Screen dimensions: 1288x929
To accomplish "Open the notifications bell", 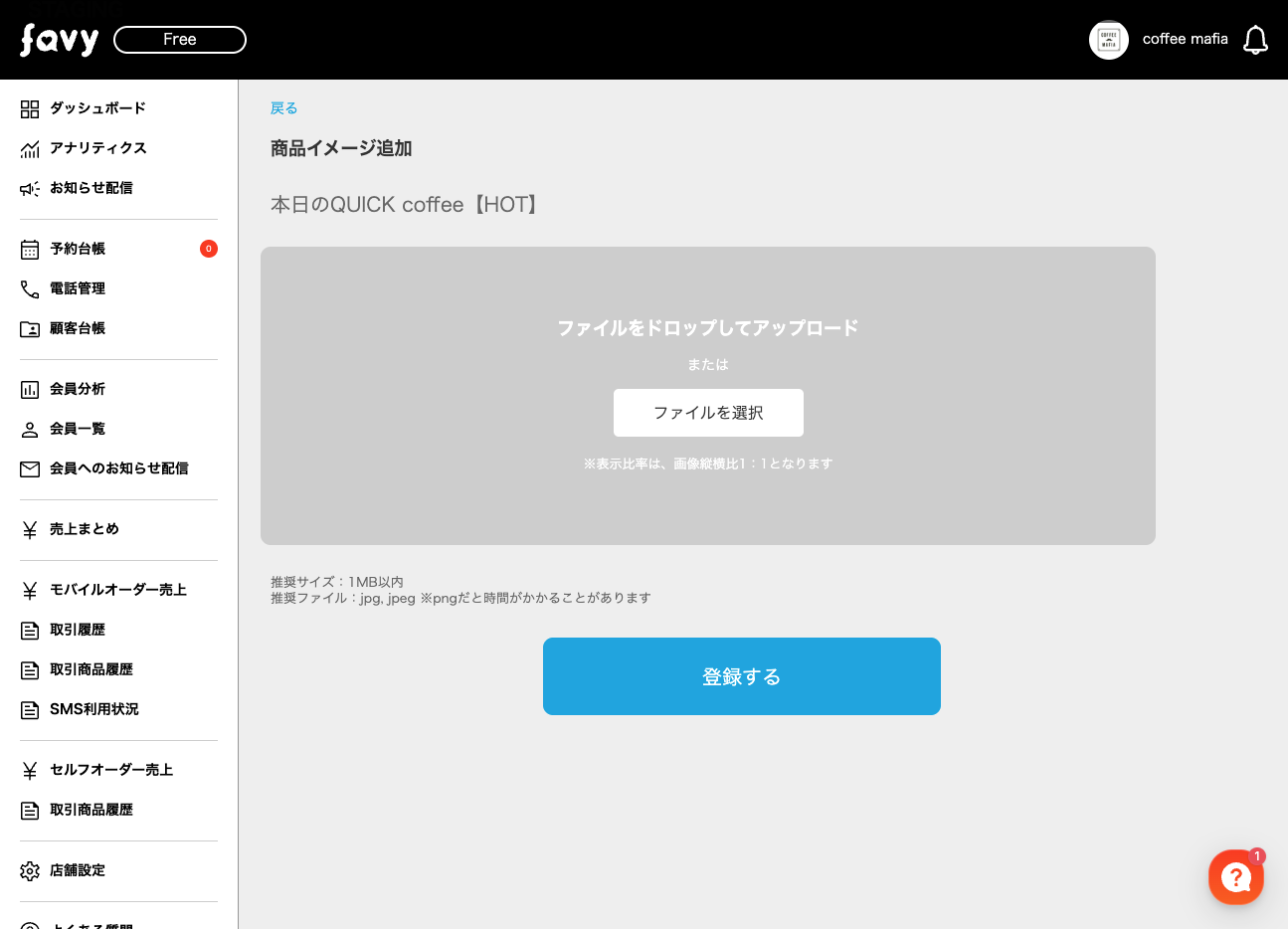I will point(1256,40).
